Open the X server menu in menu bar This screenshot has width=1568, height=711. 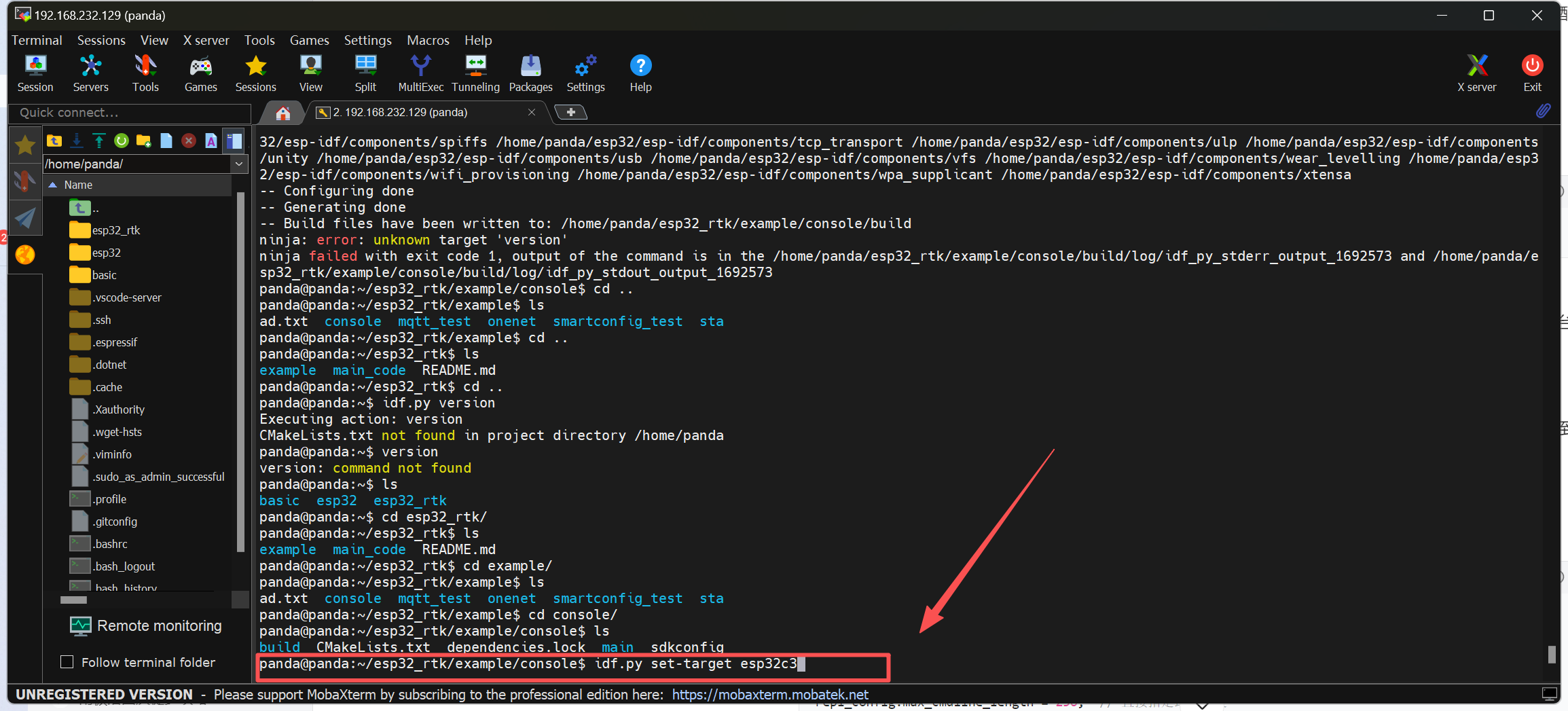tap(206, 40)
